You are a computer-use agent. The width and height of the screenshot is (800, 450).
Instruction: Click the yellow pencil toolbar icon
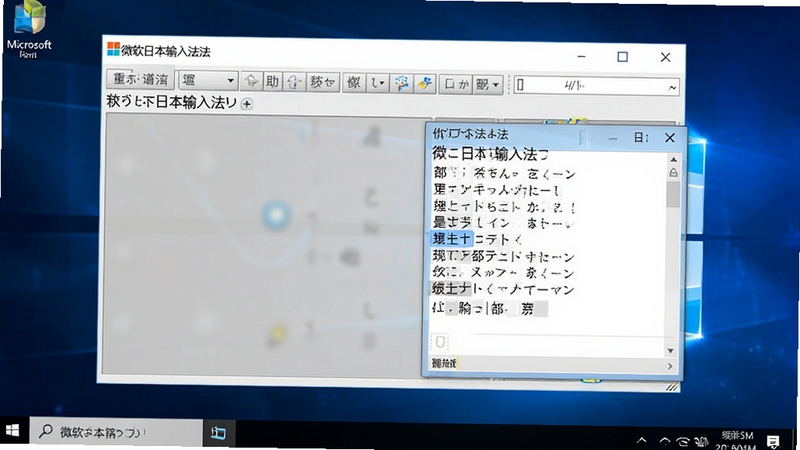[x=424, y=83]
